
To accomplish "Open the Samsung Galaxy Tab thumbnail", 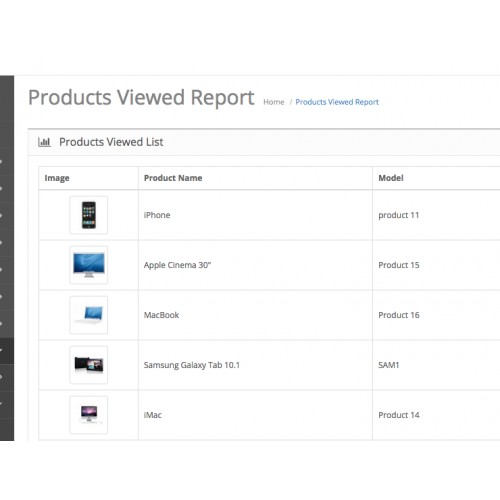I will (x=89, y=365).
